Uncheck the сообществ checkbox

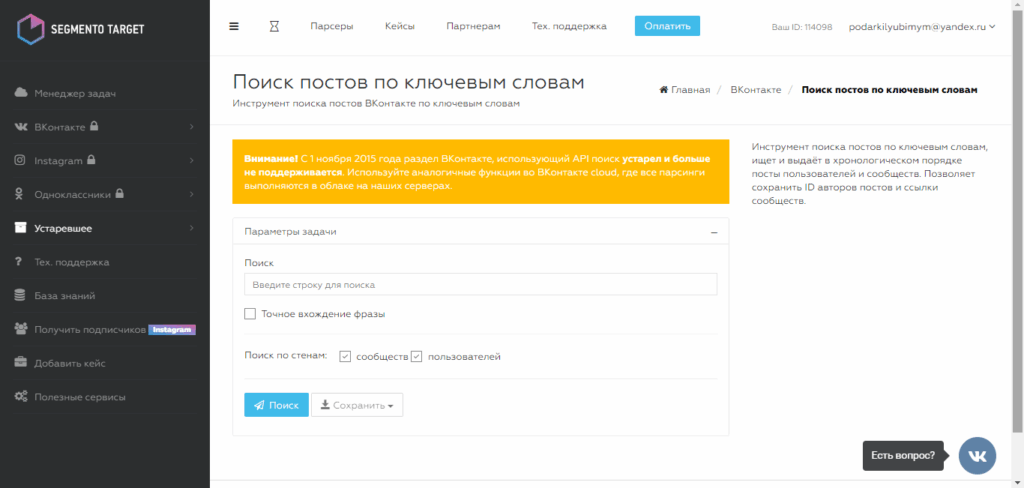345,357
